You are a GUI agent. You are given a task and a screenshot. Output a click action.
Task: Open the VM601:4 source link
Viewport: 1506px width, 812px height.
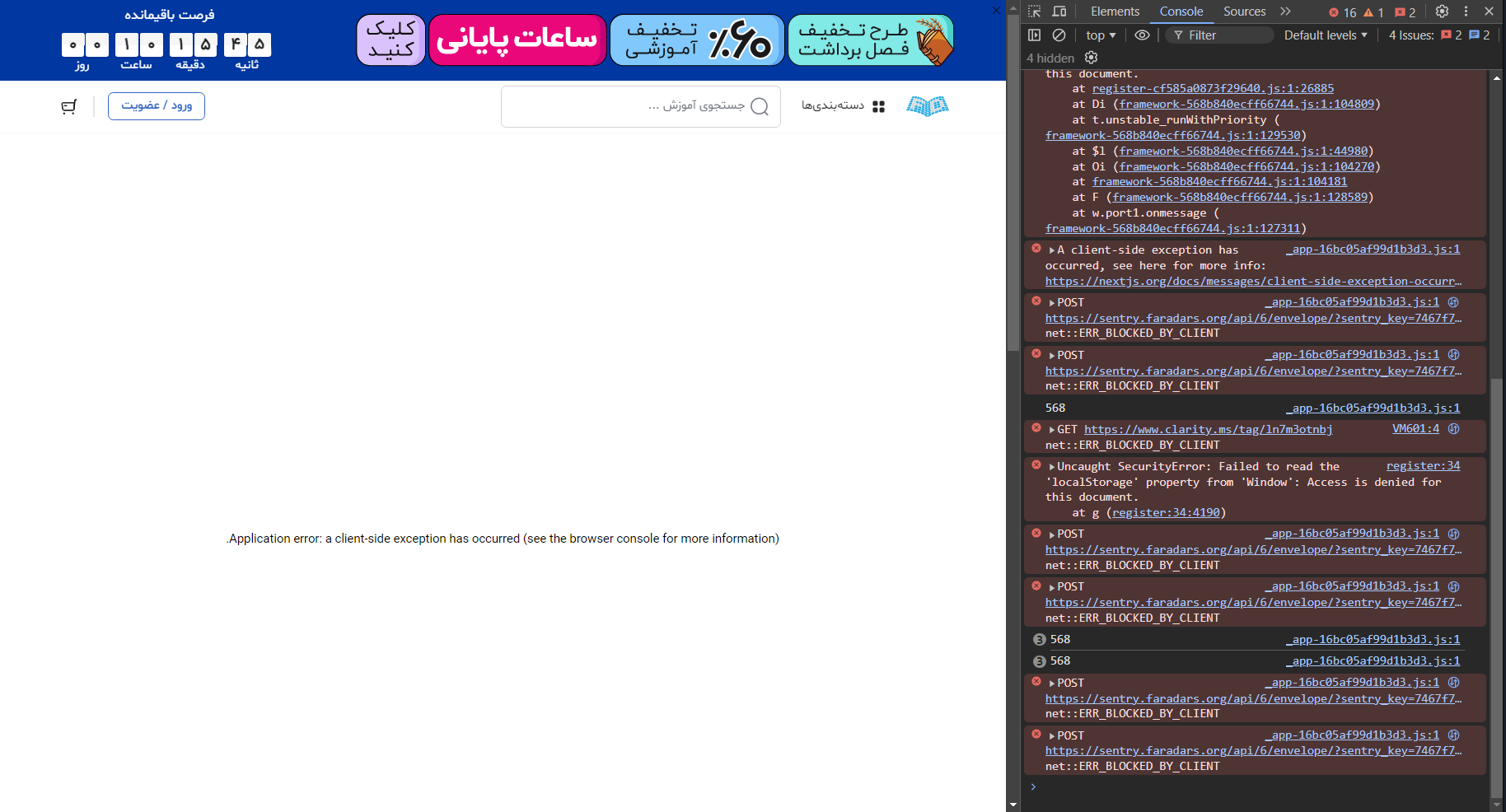pyautogui.click(x=1415, y=428)
